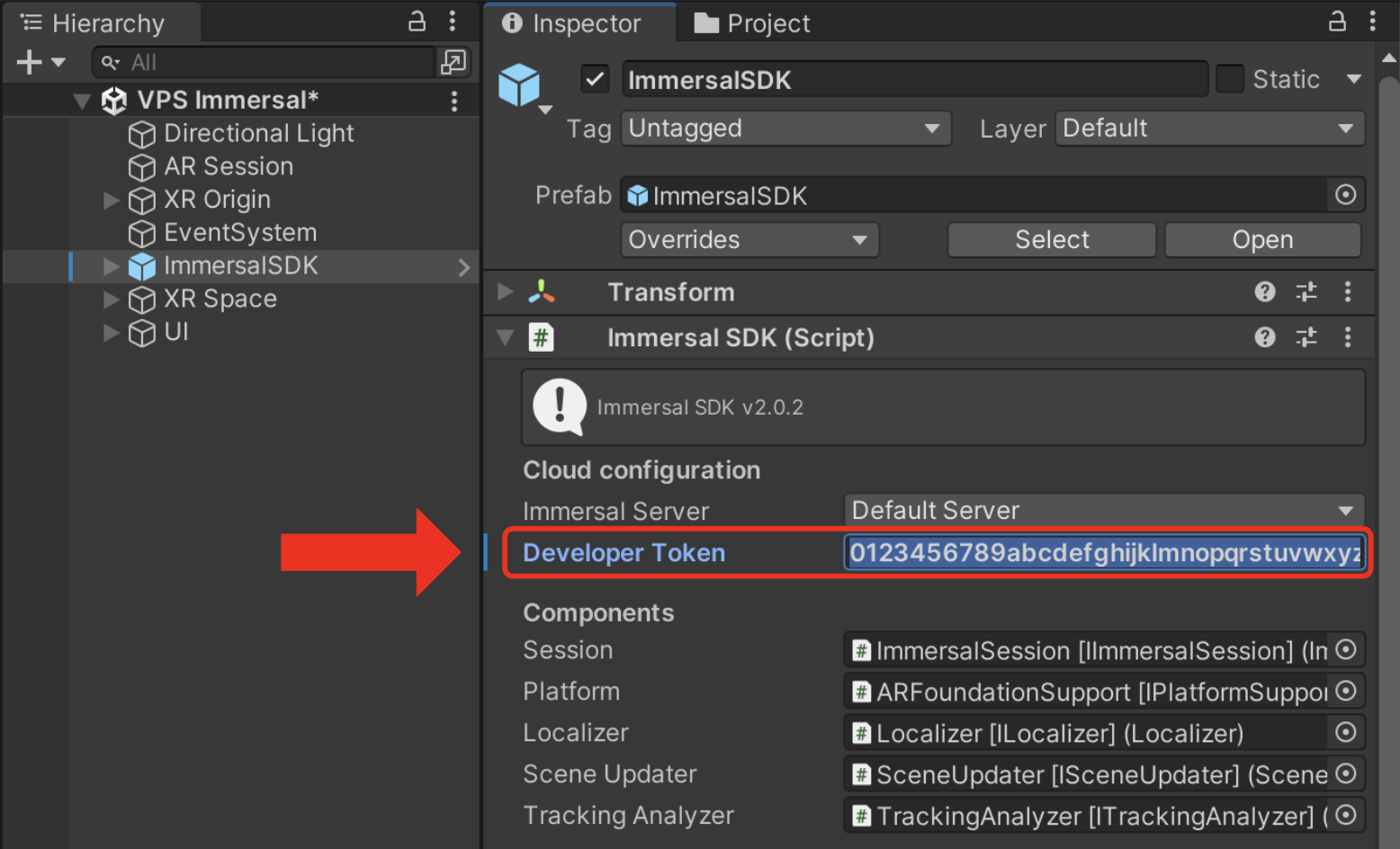Open the Overrides dropdown
The height and width of the screenshot is (849, 1400).
749,240
